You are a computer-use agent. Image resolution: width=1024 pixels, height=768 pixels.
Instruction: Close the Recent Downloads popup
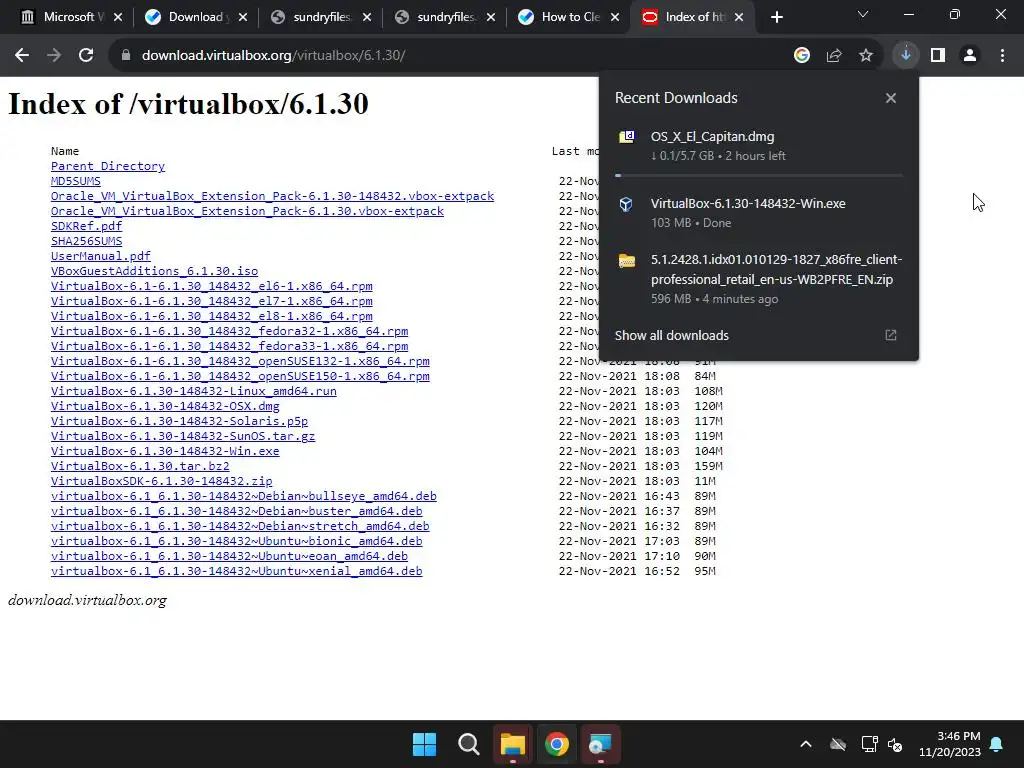pos(891,98)
